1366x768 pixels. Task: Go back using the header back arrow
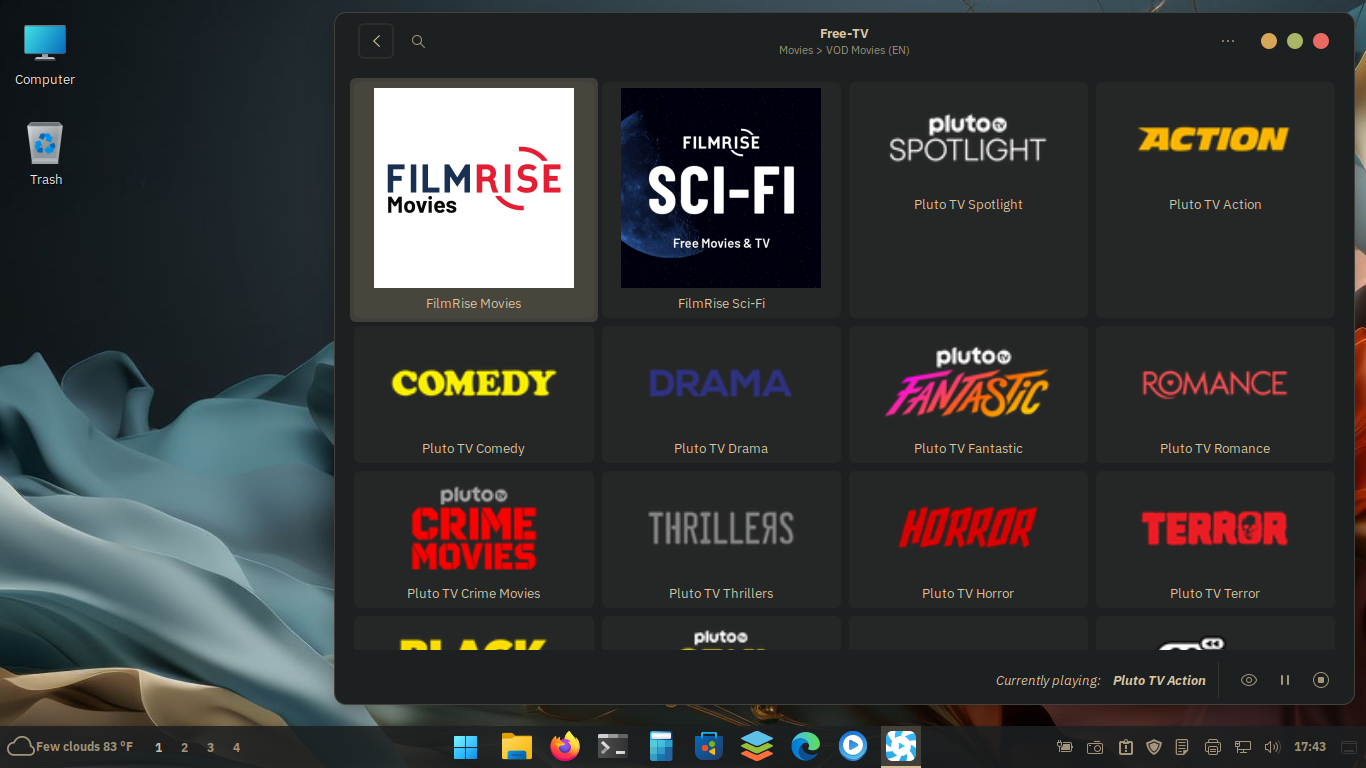pos(376,41)
